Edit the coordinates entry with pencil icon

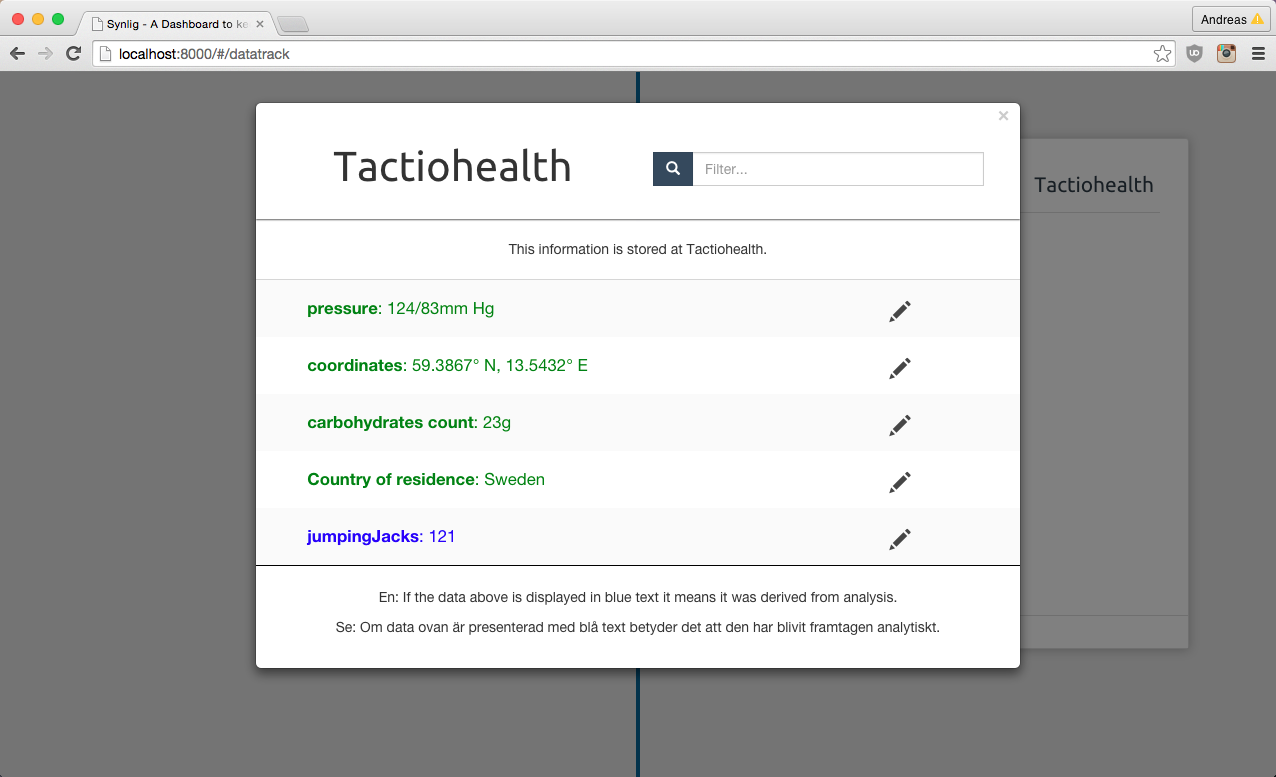pyautogui.click(x=900, y=368)
